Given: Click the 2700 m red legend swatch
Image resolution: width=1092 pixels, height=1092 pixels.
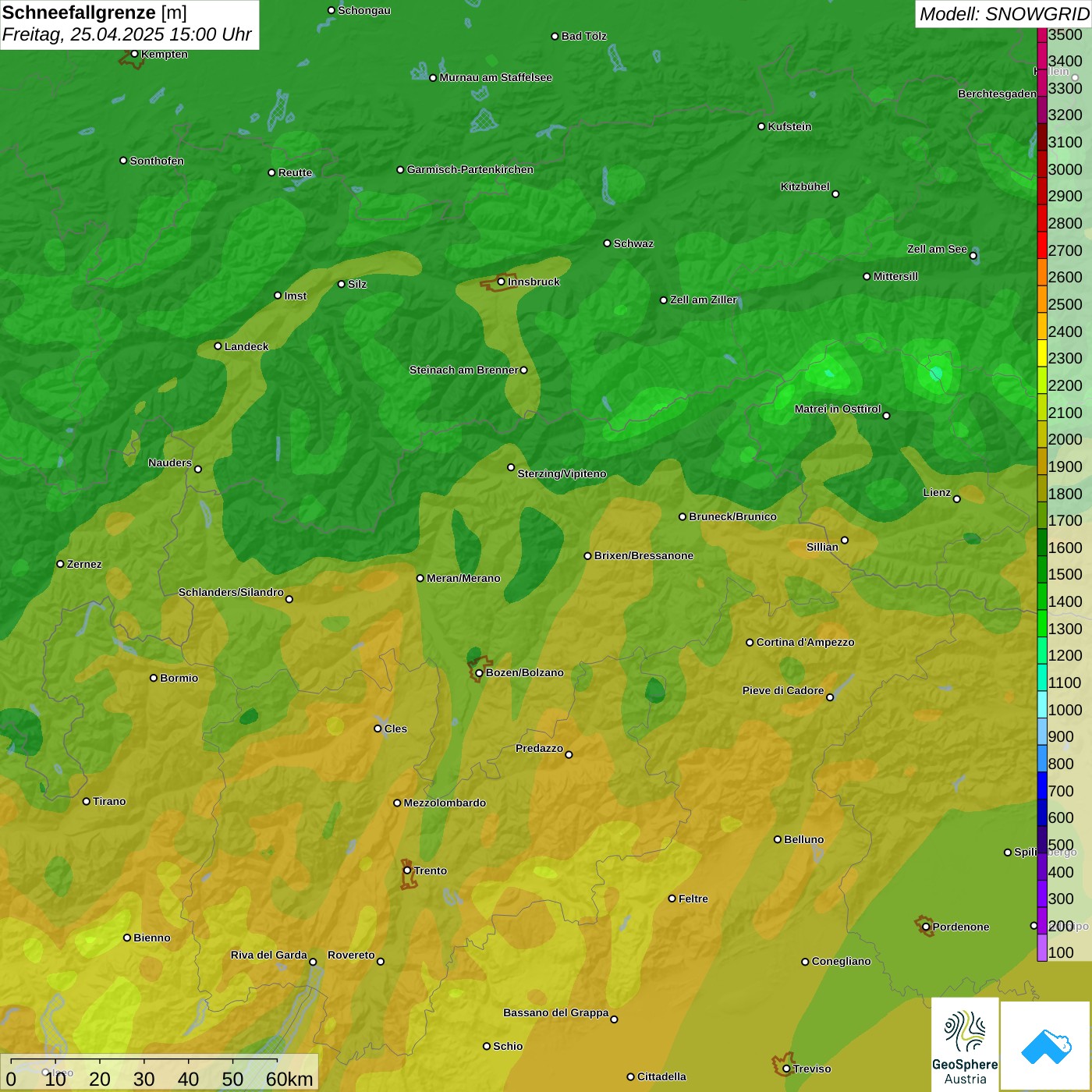Looking at the screenshot, I should pos(1042,245).
